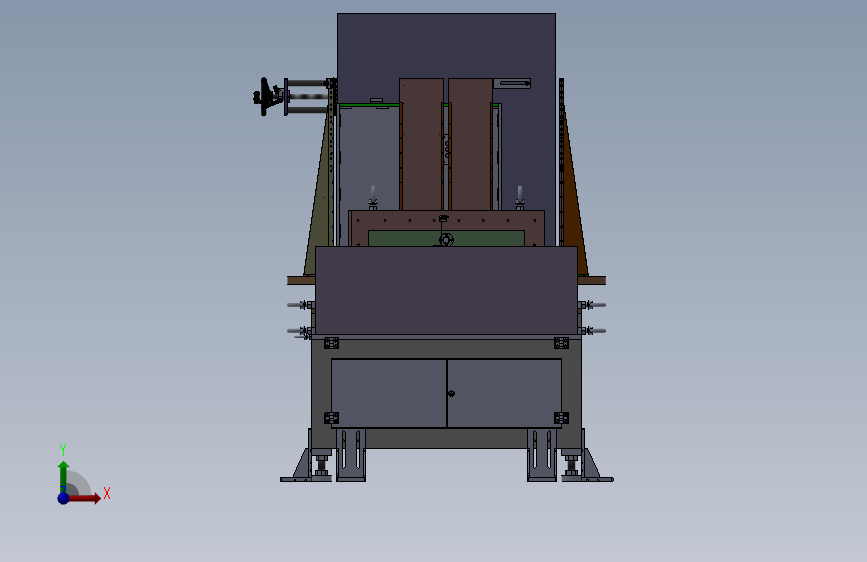Pick the upper left adjusting bolt on the frame
The width and height of the screenshot is (867, 562).
[301, 305]
